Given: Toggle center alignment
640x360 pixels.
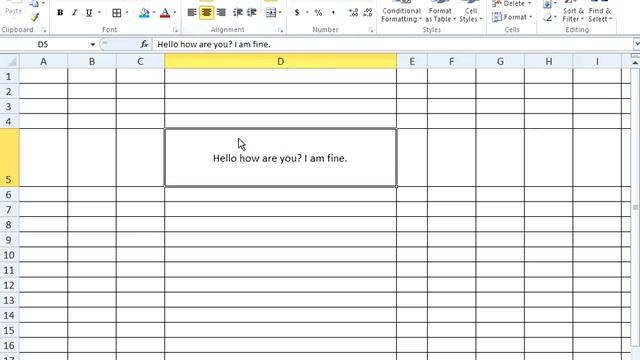Looking at the screenshot, I should tap(207, 13).
